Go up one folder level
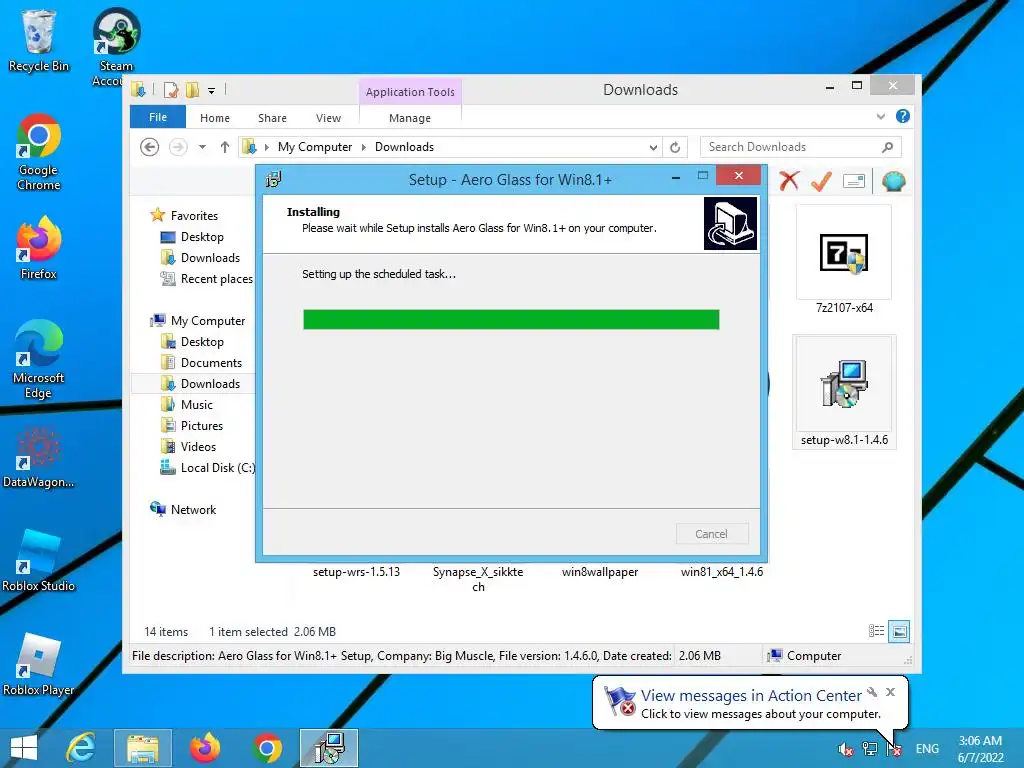This screenshot has width=1024, height=768. tap(225, 147)
